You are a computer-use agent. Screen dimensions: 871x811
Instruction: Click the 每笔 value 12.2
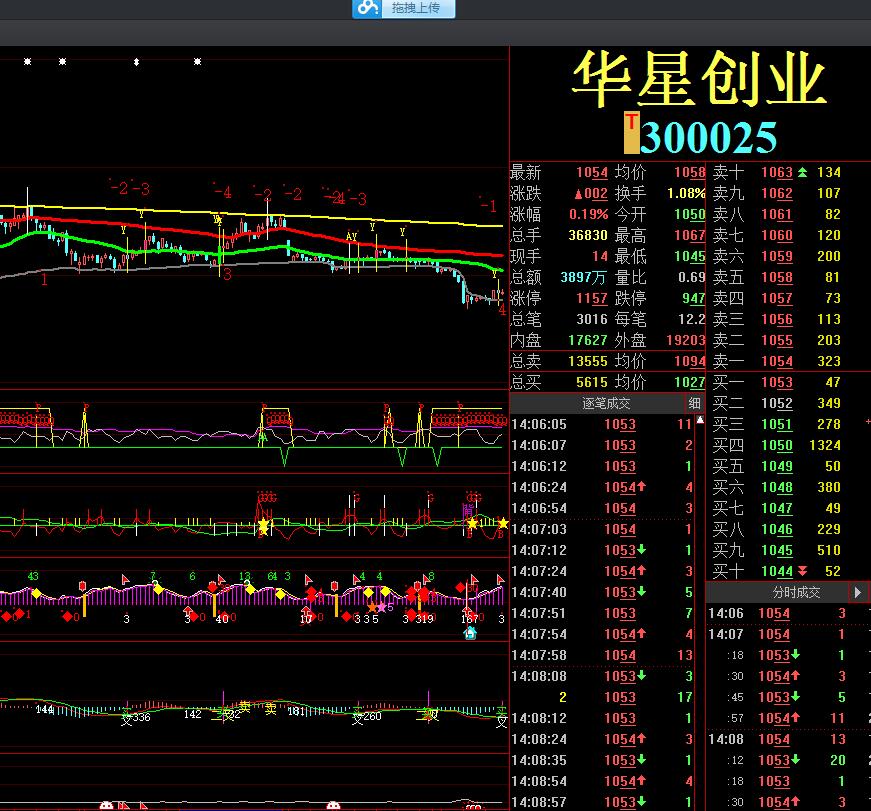coord(692,319)
